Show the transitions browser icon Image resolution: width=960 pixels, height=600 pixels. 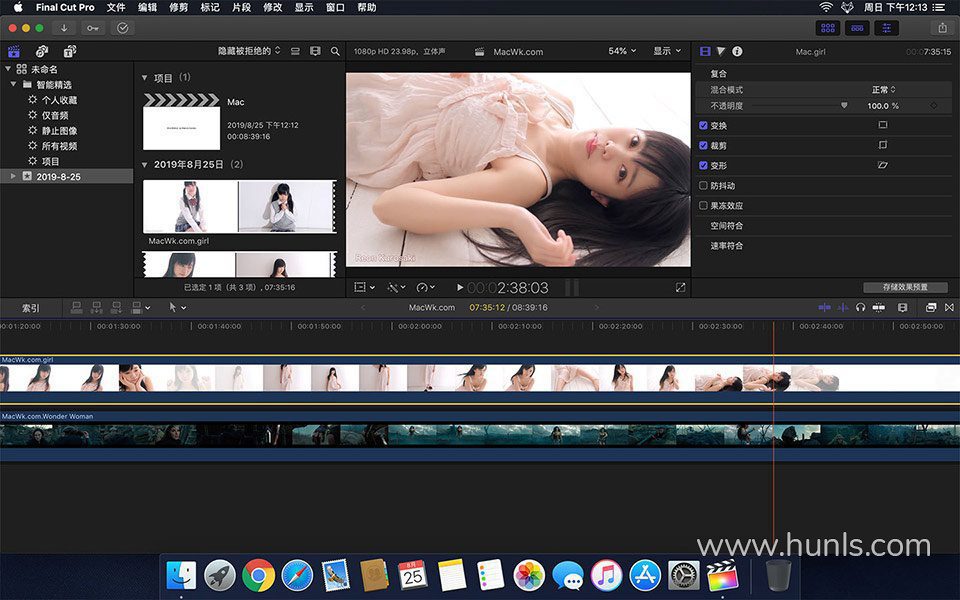[x=949, y=307]
